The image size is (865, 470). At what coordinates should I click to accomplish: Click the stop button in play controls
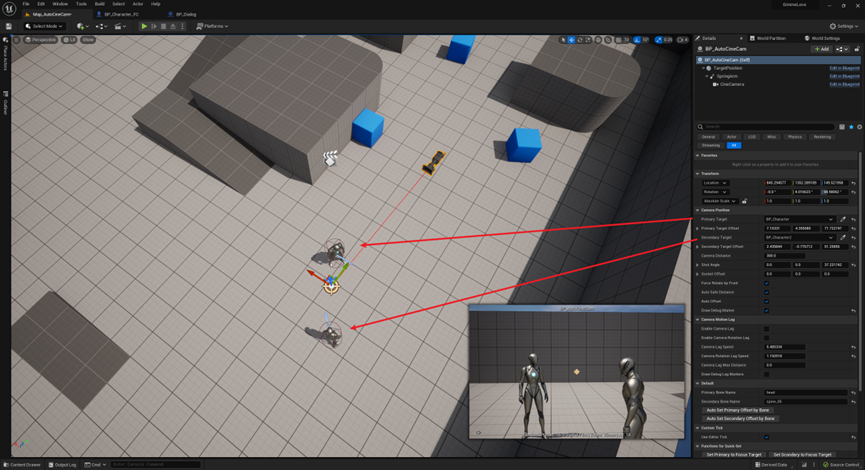pos(163,26)
